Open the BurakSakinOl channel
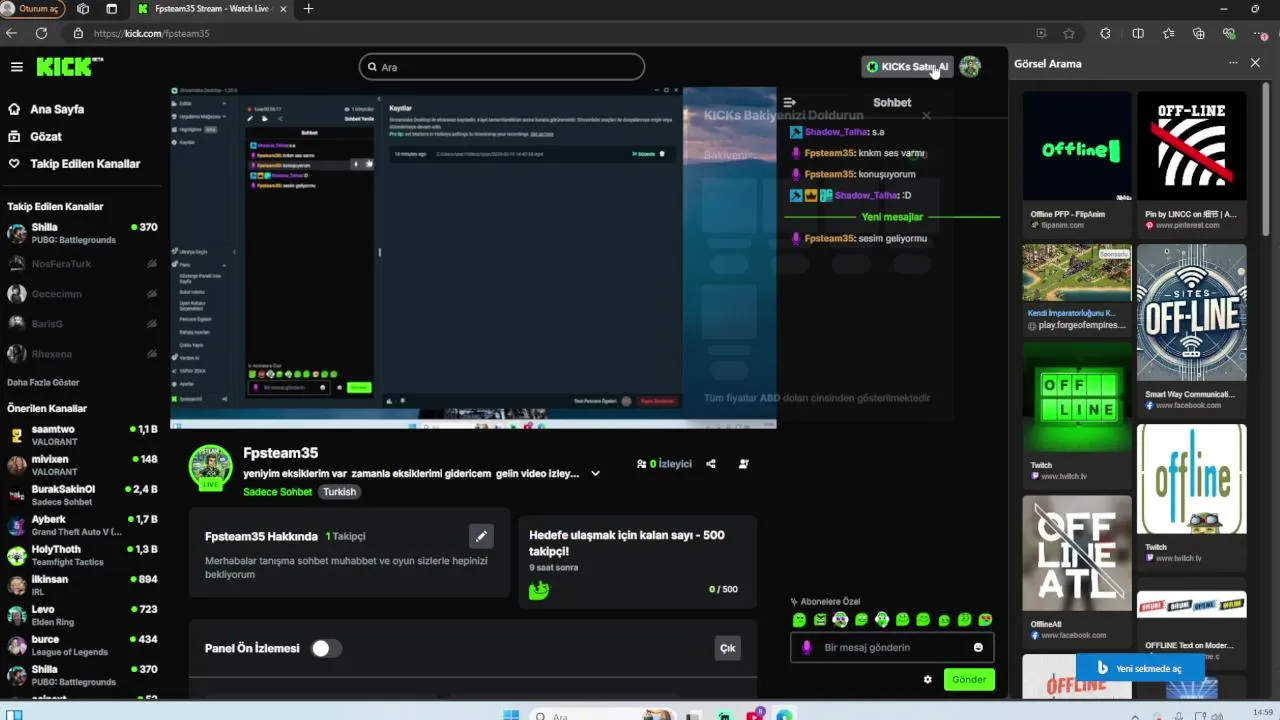Viewport: 1280px width, 720px height. (82, 495)
